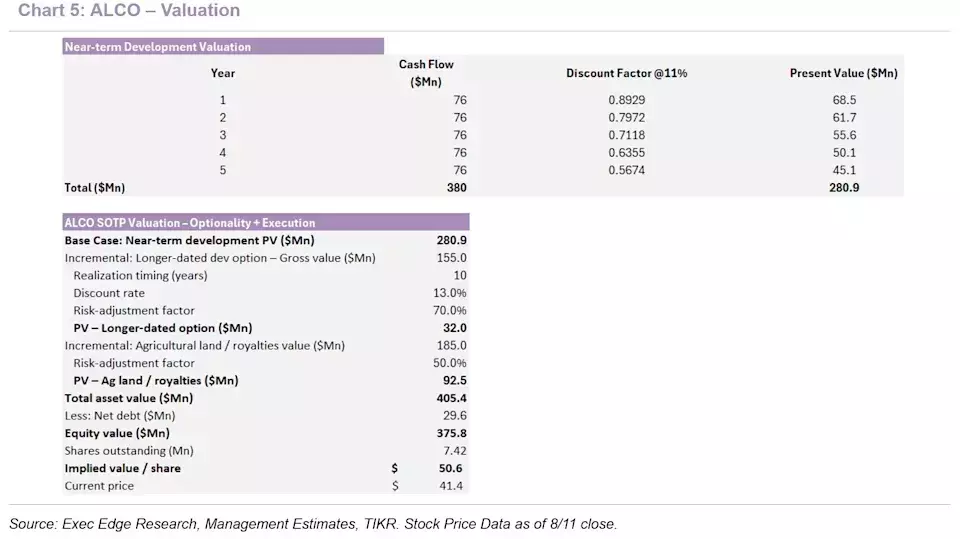
Task: Select discount factor value 0.6355
Action: coord(626,153)
